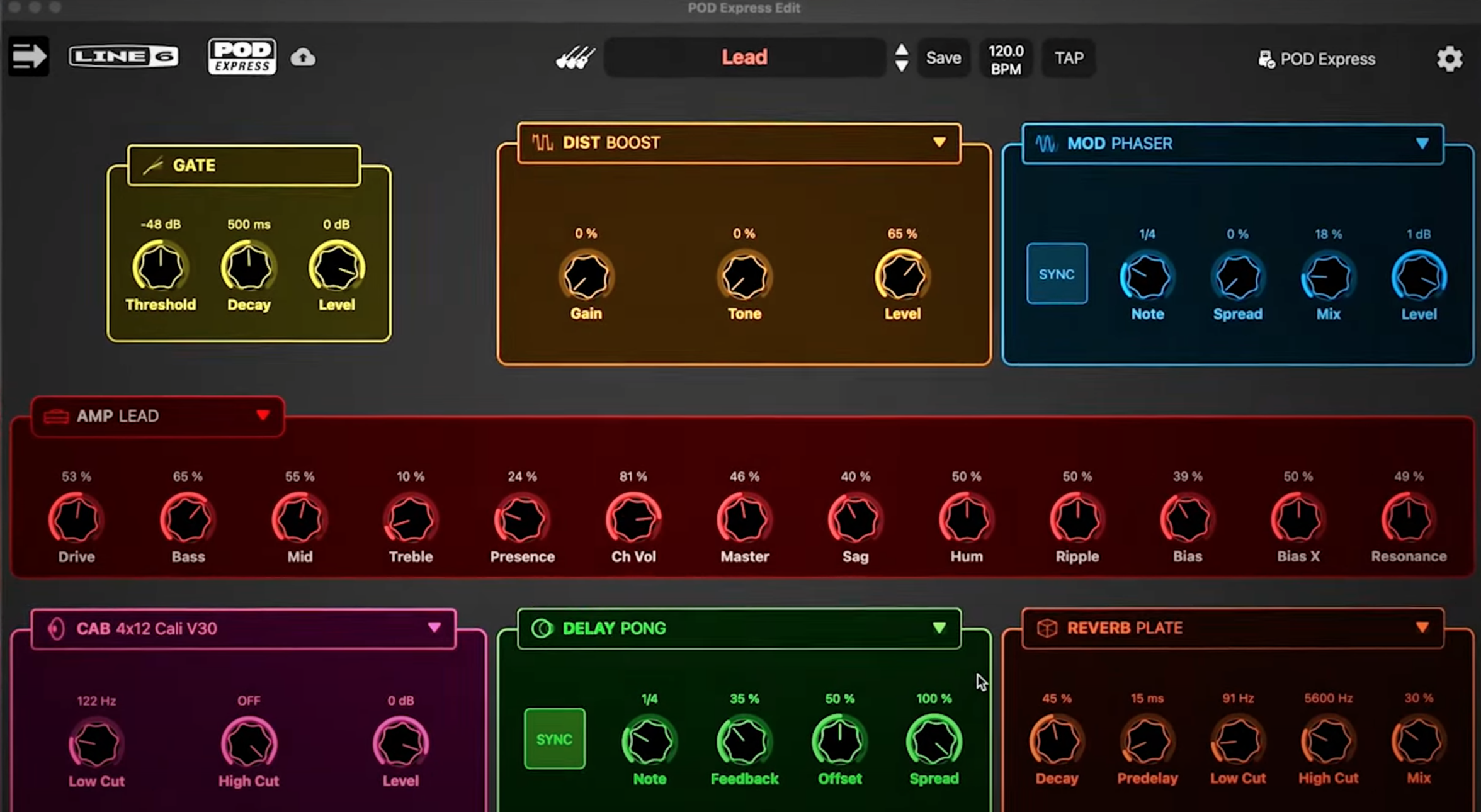Toggle the Delay Pong SYNC button

pyautogui.click(x=554, y=739)
